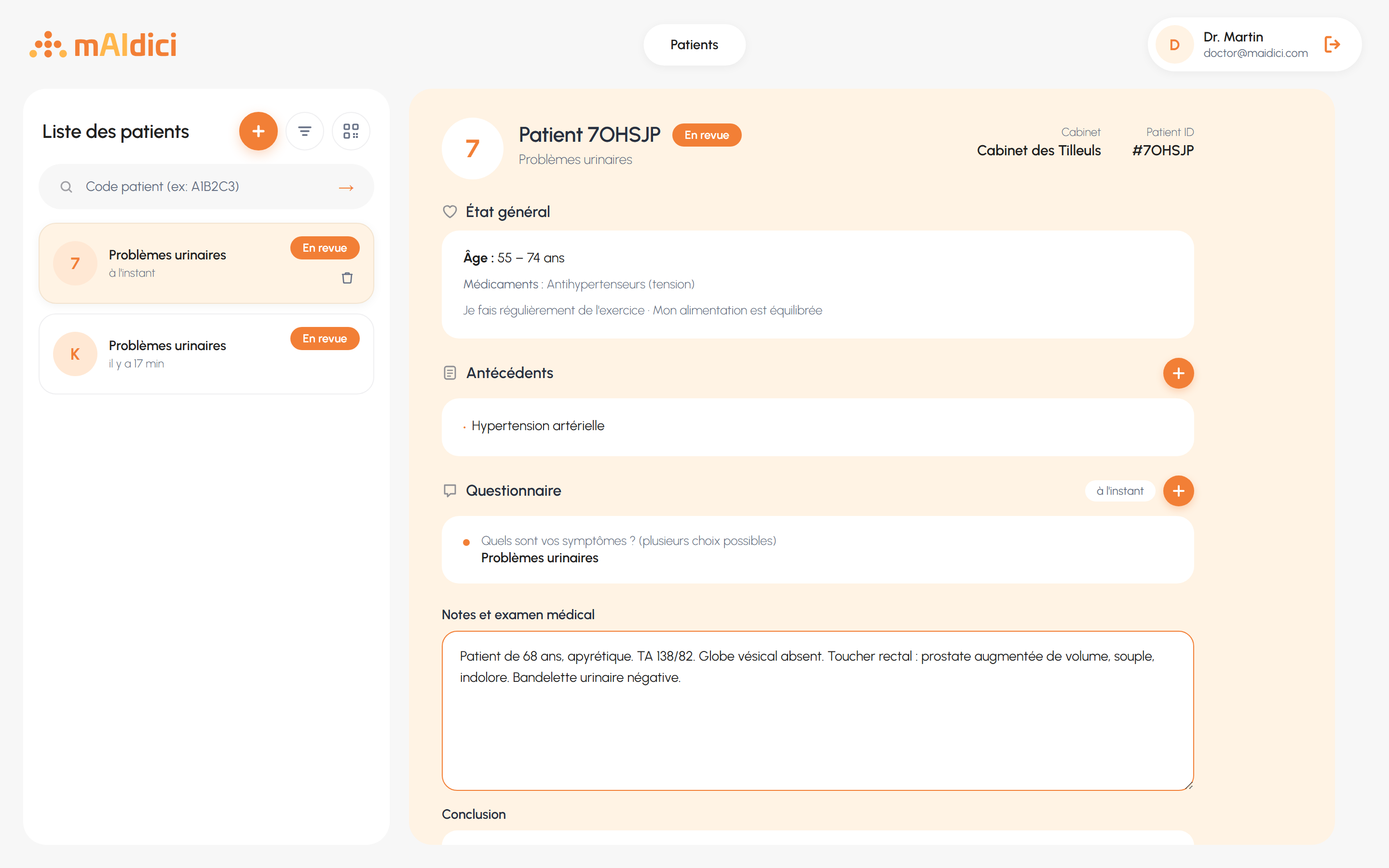The height and width of the screenshot is (868, 1389).
Task: Open the patient list filter icon
Action: tap(305, 131)
